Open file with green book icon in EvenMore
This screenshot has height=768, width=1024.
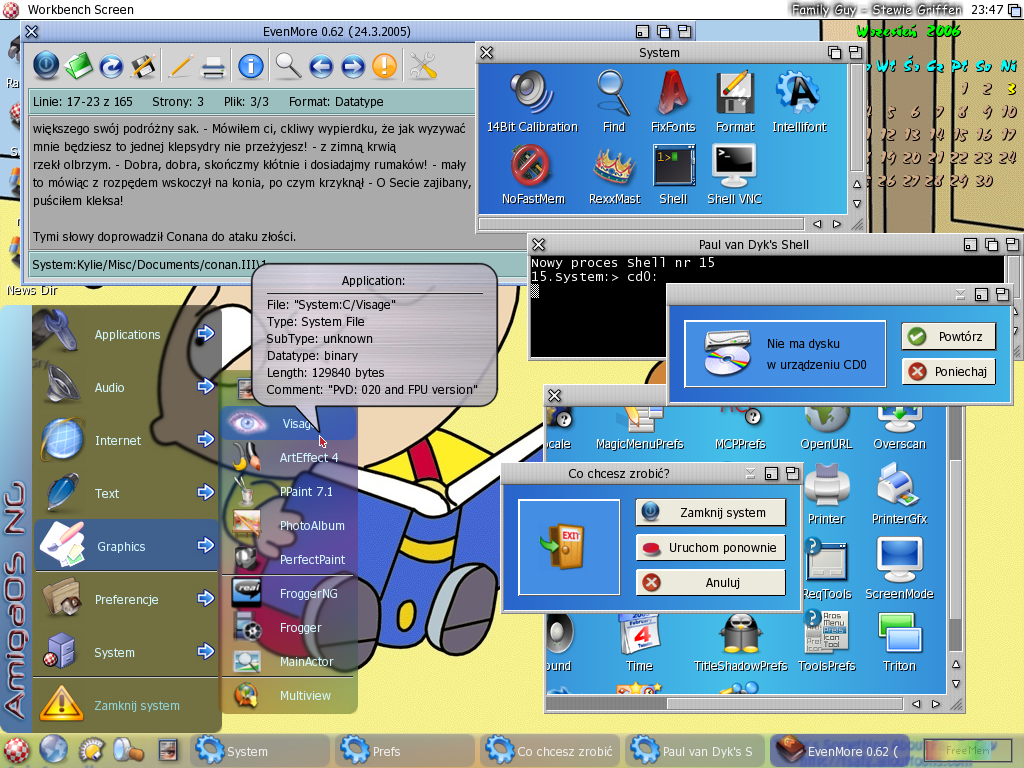[79, 66]
